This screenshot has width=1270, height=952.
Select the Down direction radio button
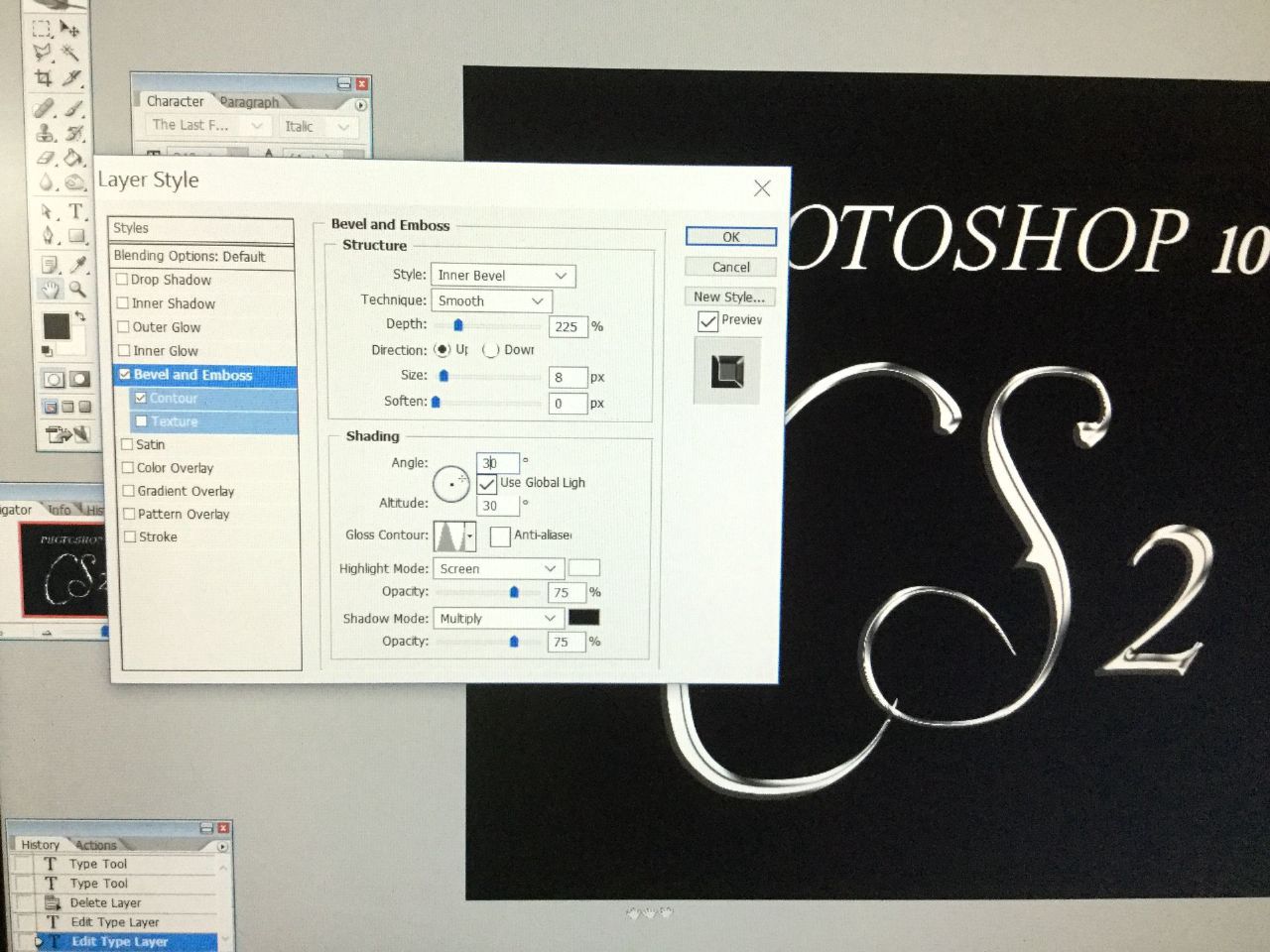[490, 350]
